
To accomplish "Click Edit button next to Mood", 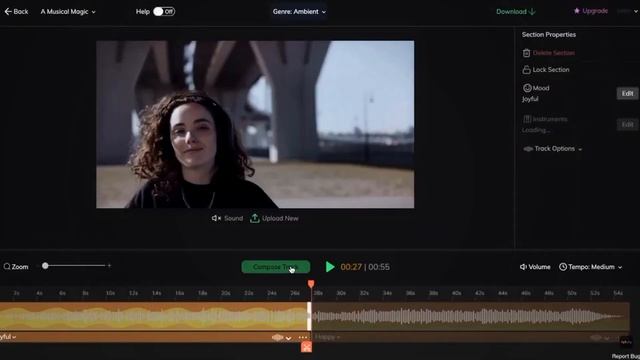I will 627,93.
